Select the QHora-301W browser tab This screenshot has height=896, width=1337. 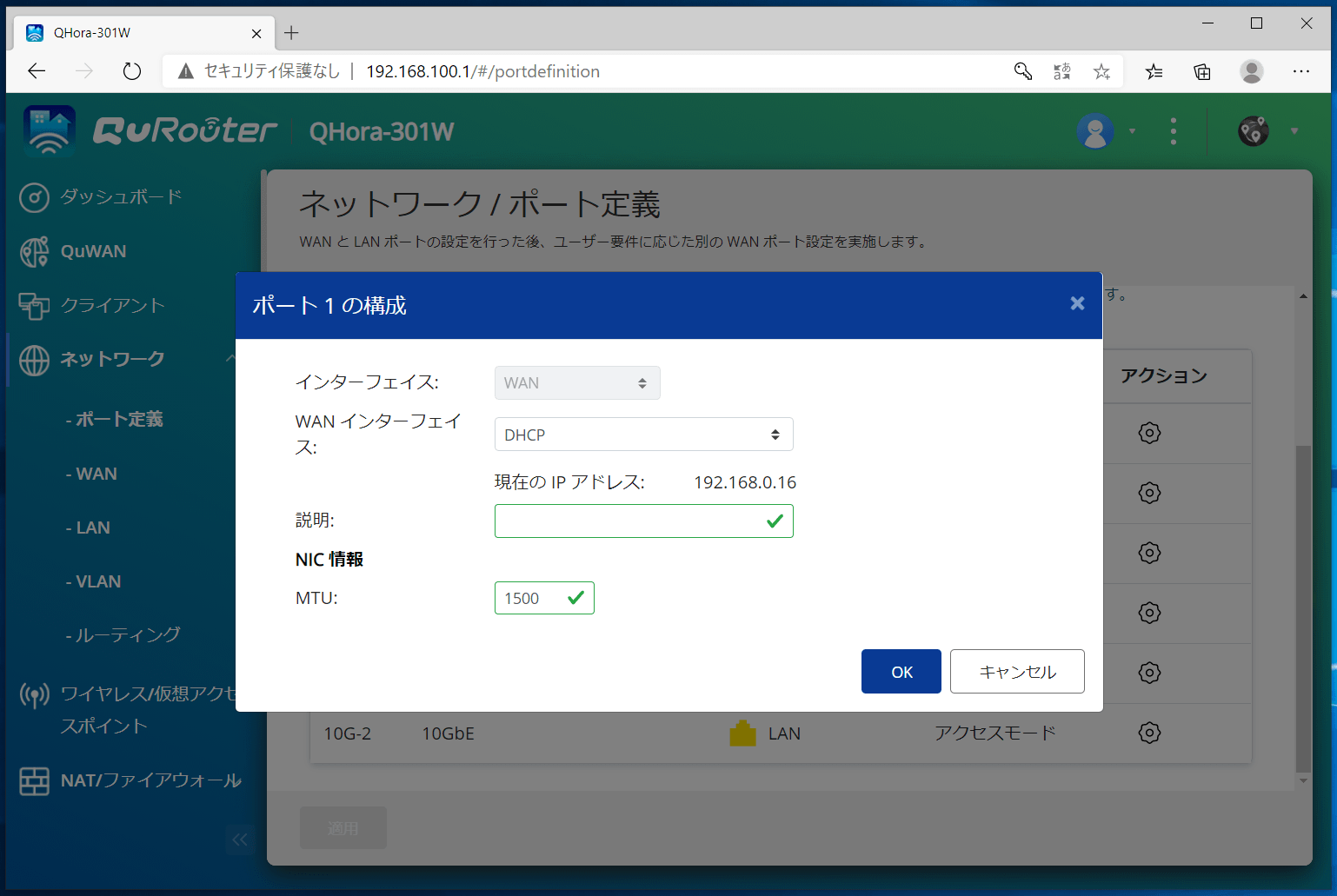[143, 33]
